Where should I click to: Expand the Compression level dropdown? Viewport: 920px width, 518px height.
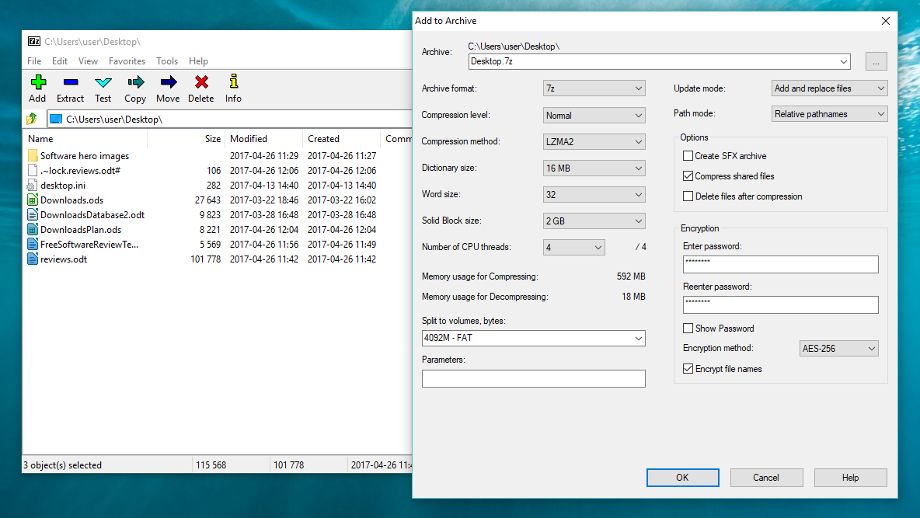(x=594, y=115)
